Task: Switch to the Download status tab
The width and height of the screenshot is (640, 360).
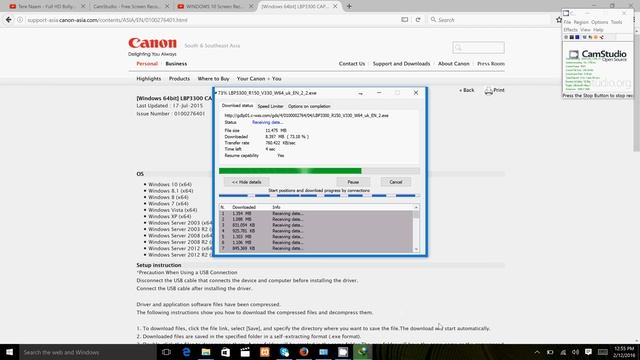Action: [x=237, y=106]
